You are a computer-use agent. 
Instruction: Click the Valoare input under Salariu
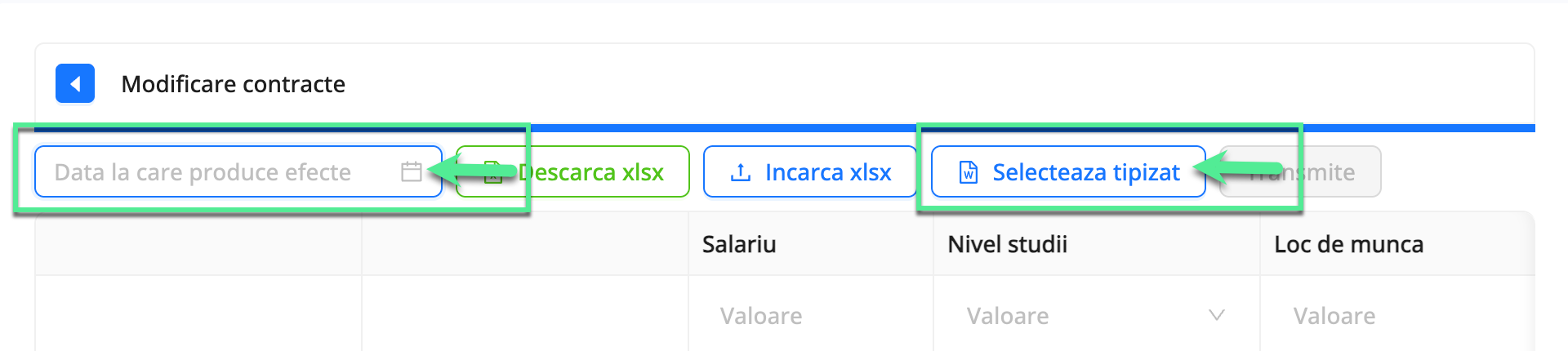[x=808, y=316]
